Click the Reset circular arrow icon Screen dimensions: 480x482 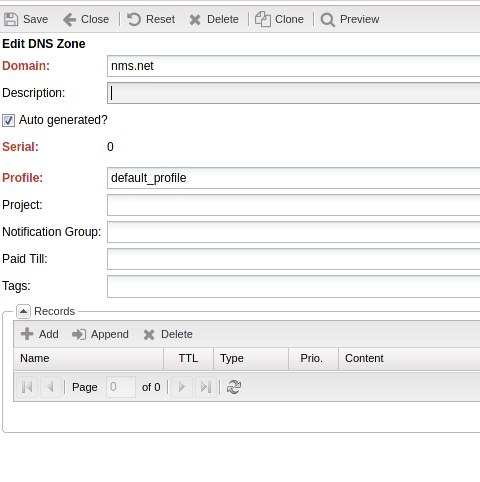[x=134, y=19]
